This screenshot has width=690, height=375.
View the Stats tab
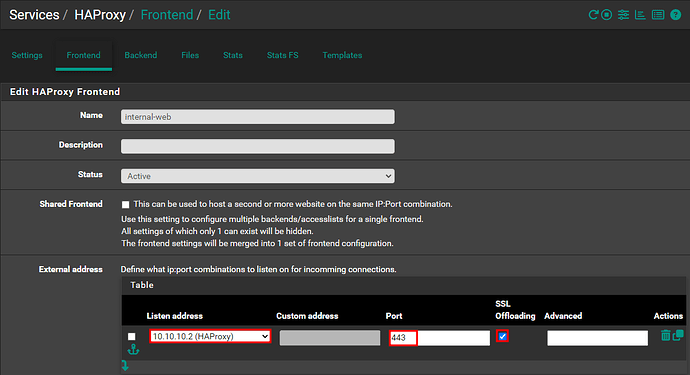pos(233,55)
